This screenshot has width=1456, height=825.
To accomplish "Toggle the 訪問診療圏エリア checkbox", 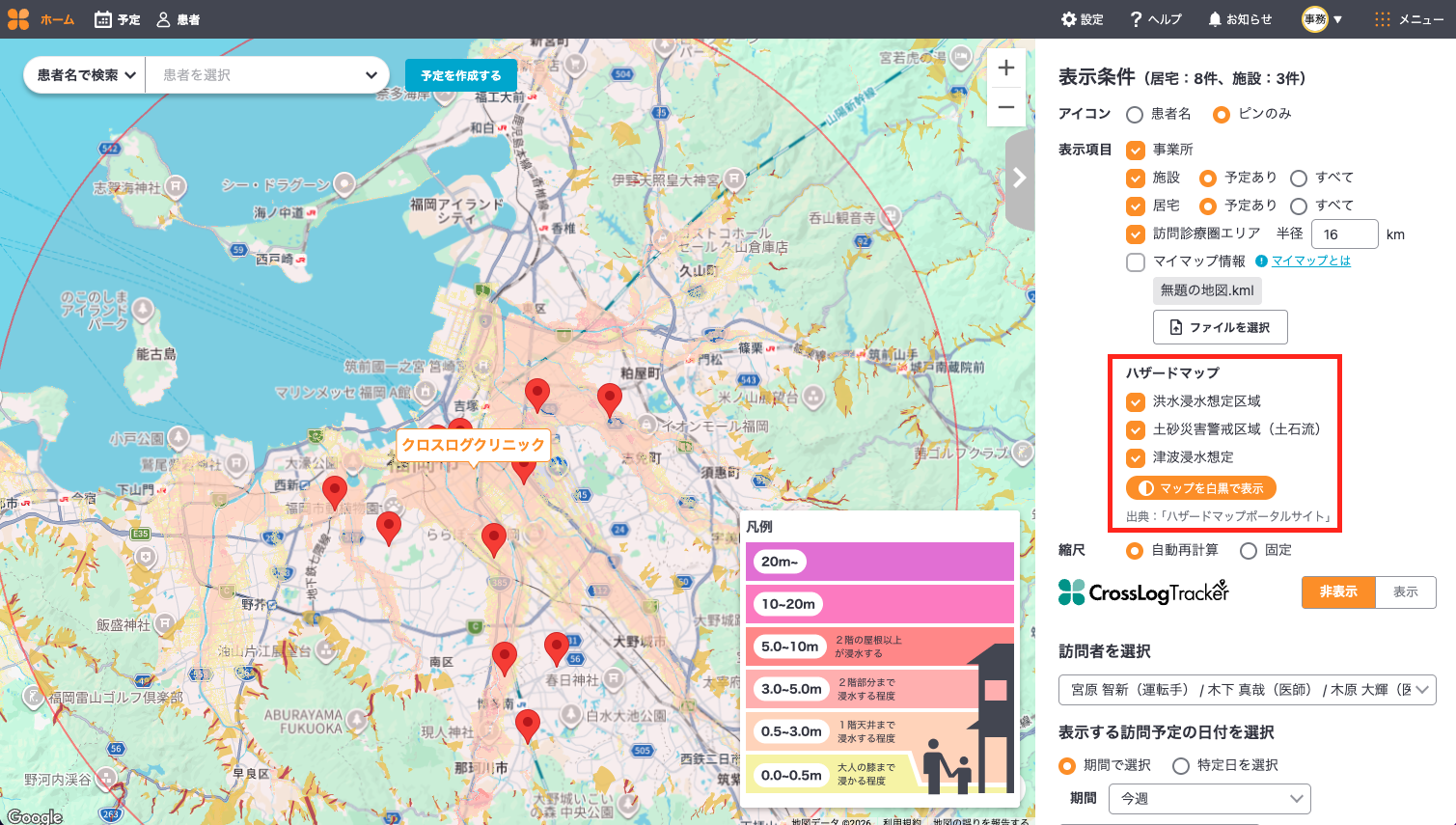I will click(x=1136, y=234).
